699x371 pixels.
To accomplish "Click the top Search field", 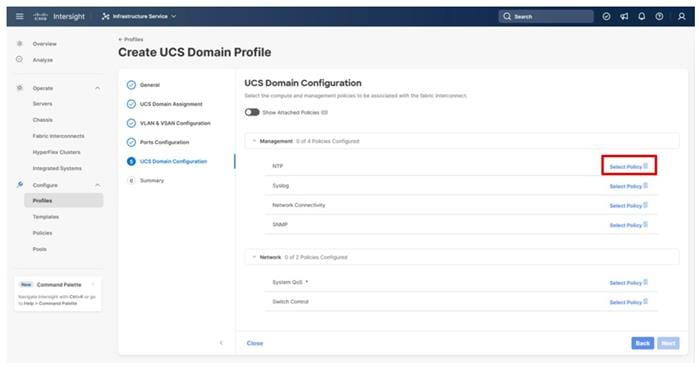I will click(x=546, y=16).
